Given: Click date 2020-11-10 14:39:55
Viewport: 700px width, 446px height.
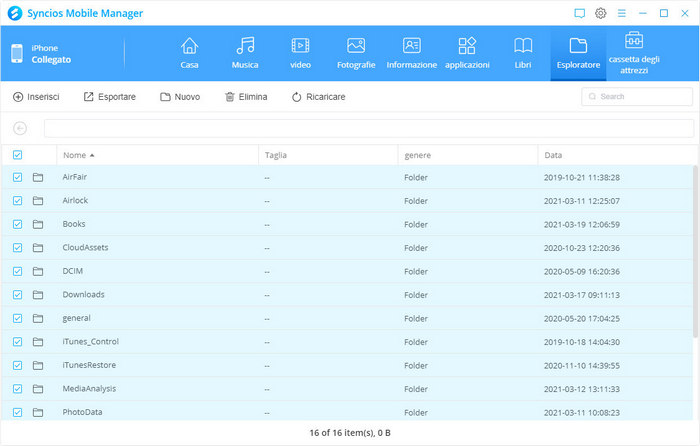Looking at the screenshot, I should (582, 366).
